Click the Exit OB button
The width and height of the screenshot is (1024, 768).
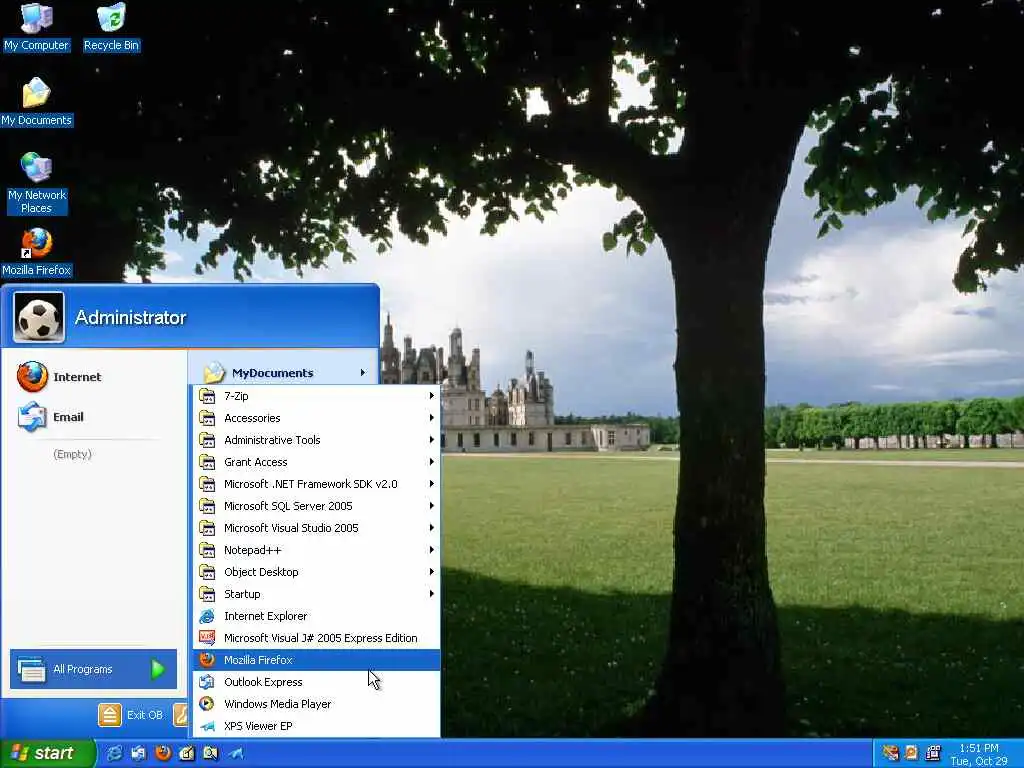pos(131,715)
